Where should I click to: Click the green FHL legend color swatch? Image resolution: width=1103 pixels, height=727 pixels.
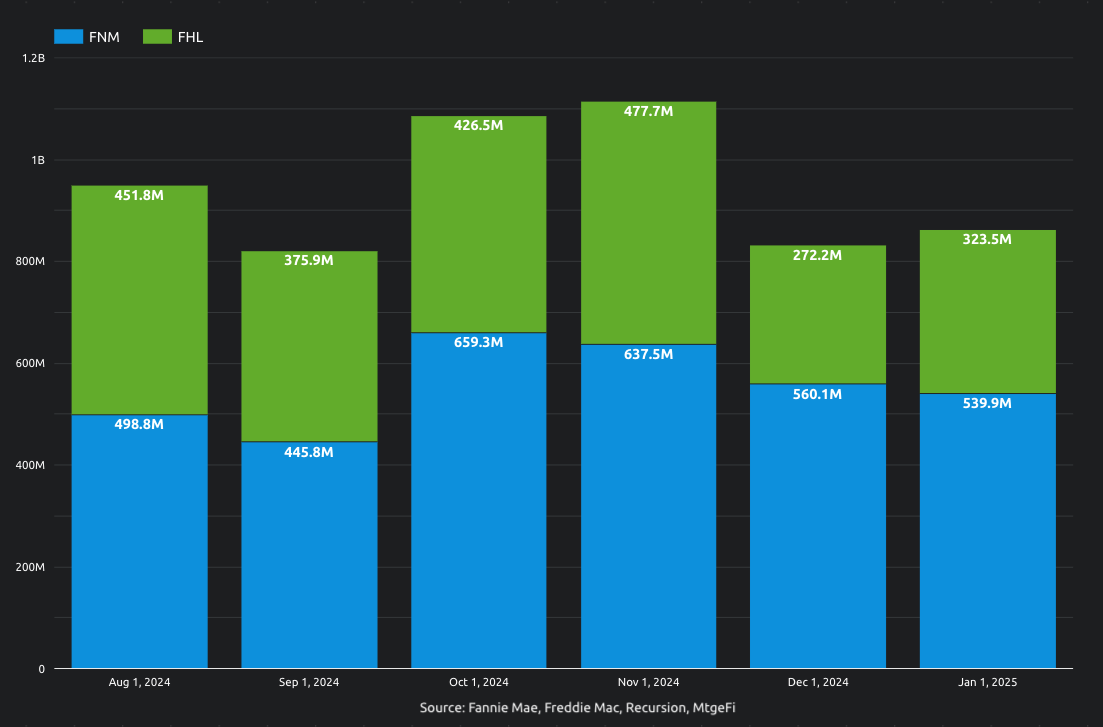click(158, 37)
